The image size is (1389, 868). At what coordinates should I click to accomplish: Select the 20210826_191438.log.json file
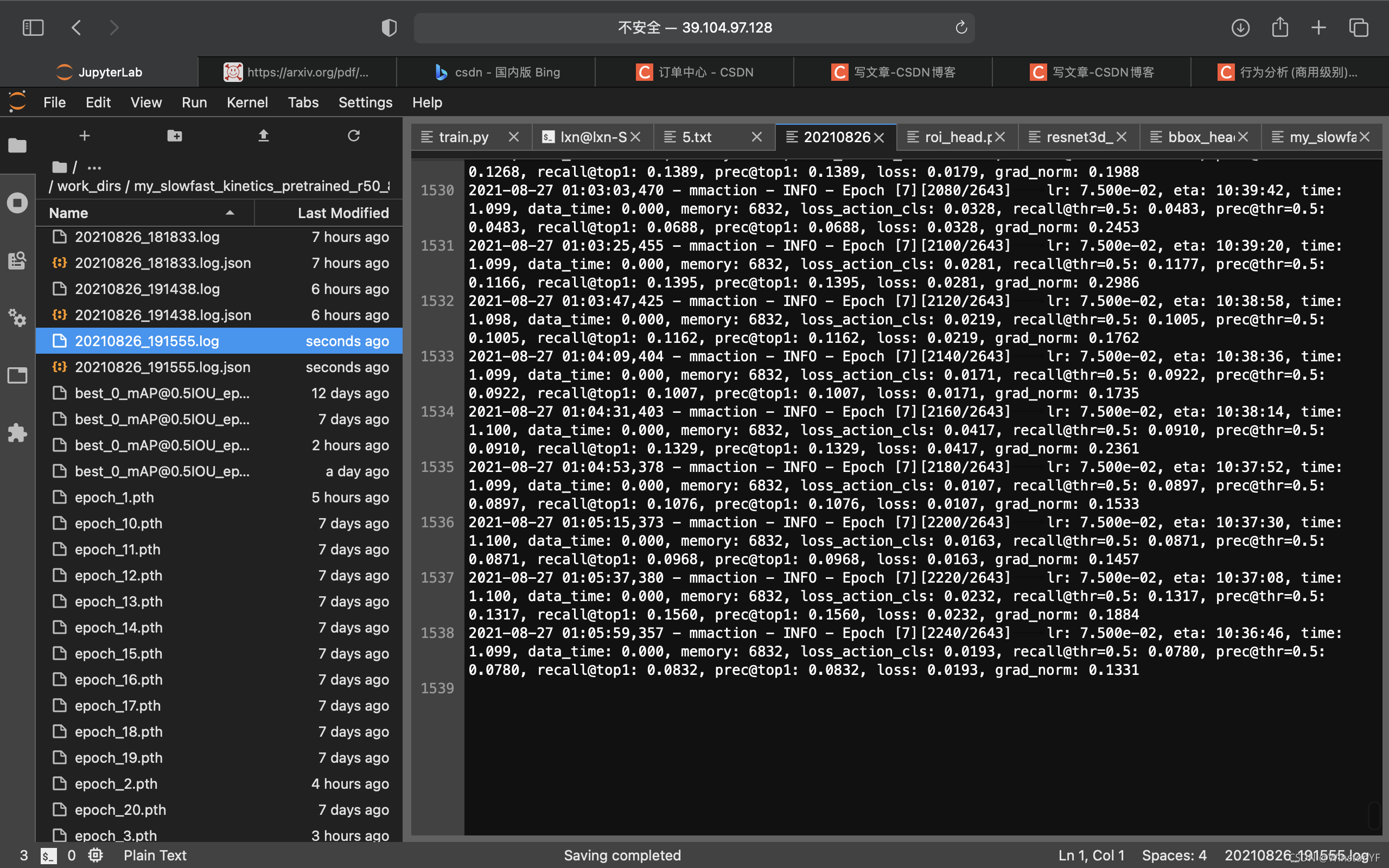(x=162, y=315)
